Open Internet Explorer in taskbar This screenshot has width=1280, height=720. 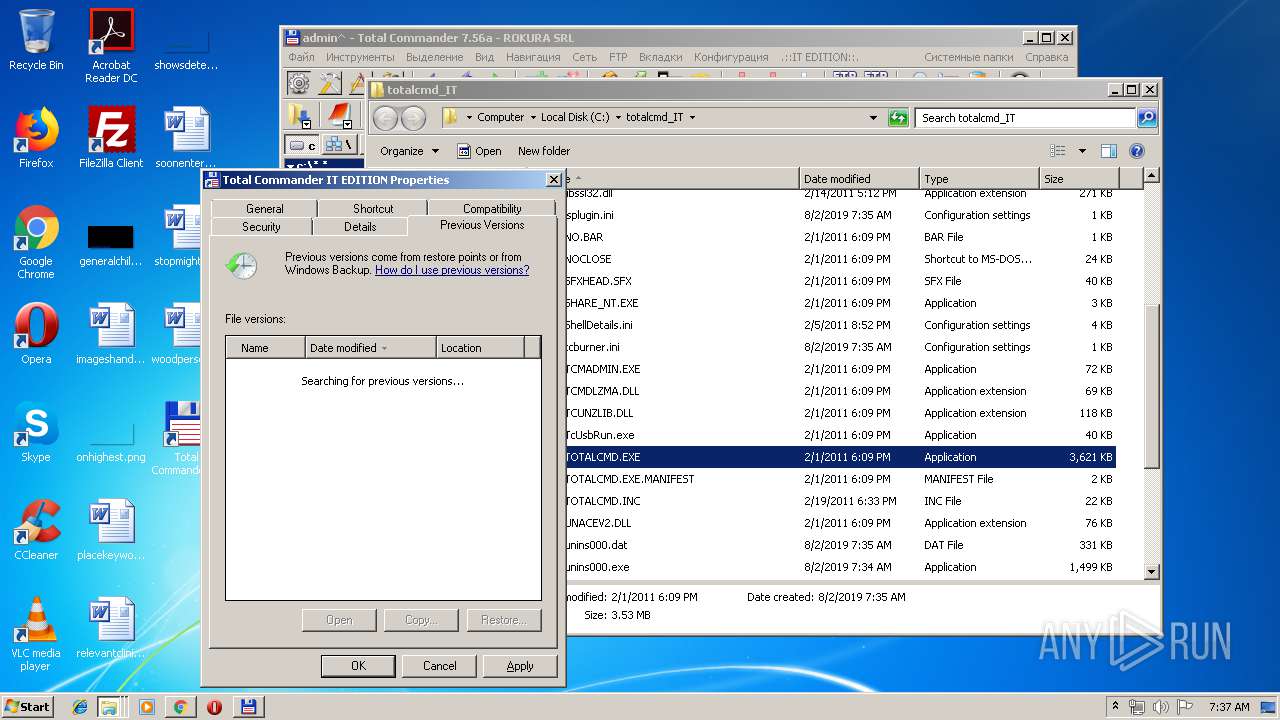tap(80, 707)
